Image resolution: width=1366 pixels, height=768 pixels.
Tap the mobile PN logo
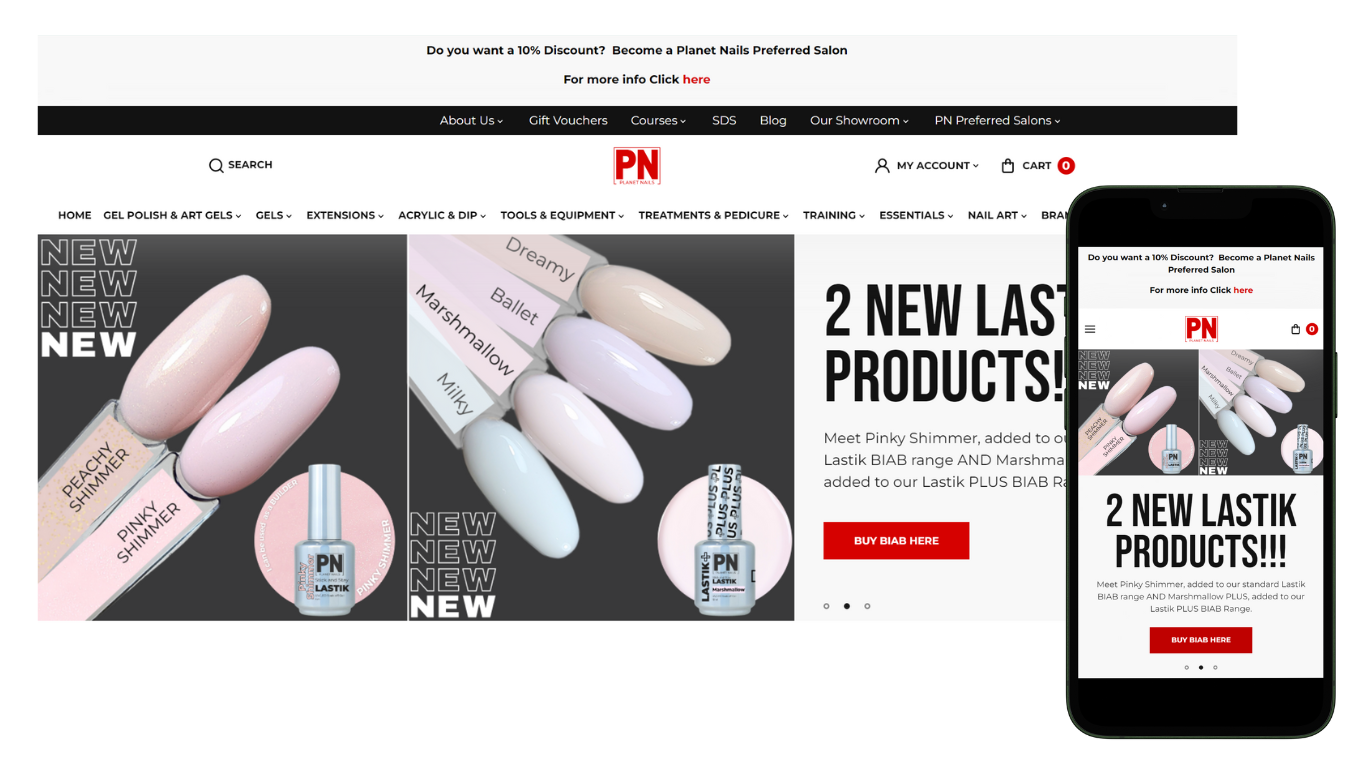[1201, 329]
